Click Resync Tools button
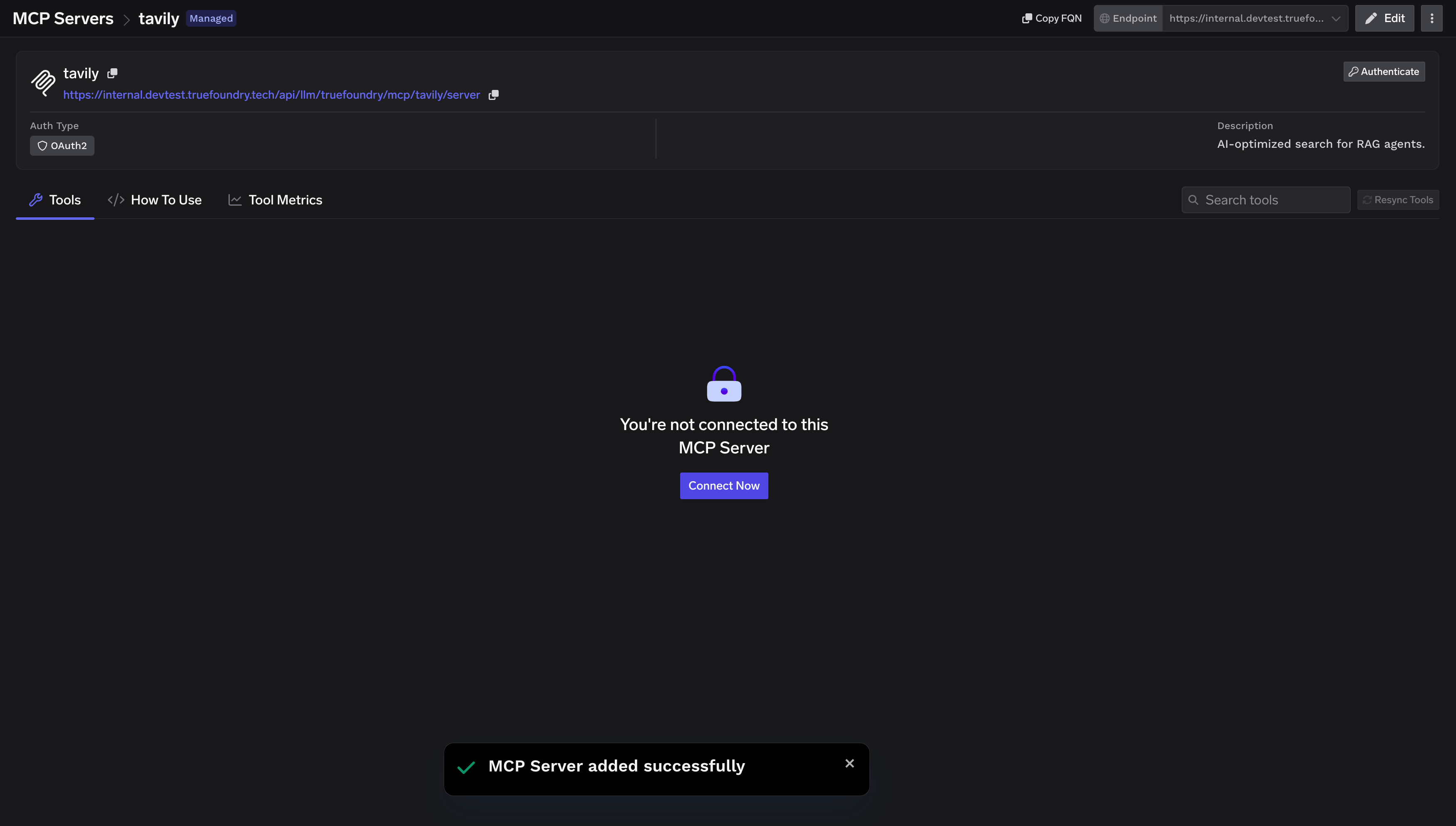Image resolution: width=1456 pixels, height=826 pixels. [1398, 200]
